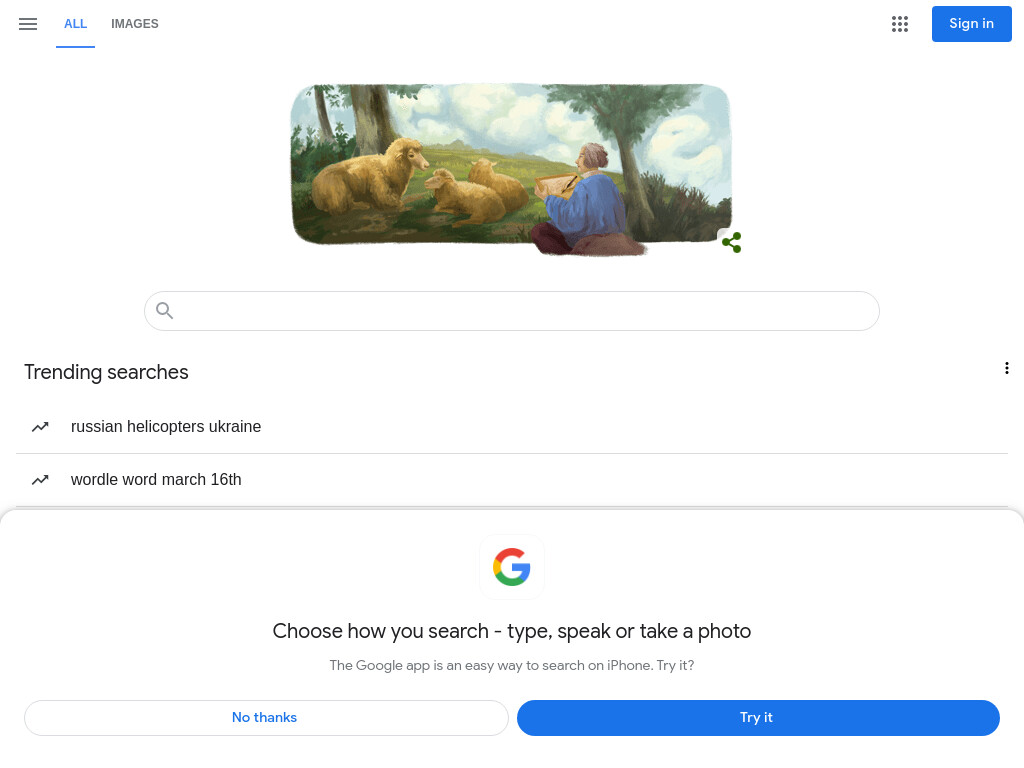Screen dimensions: 1024x768
Task: Dismiss the app prompt with No thanks
Action: tap(266, 718)
